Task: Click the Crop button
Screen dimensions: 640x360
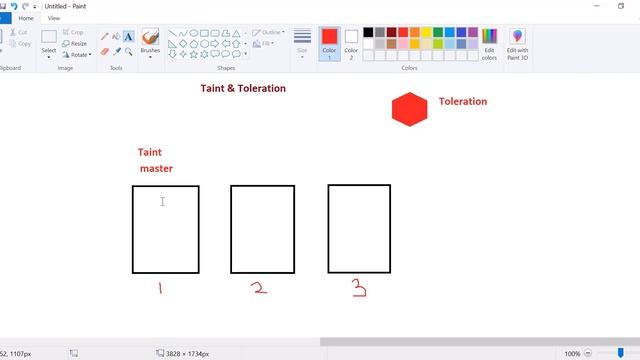Action: point(73,32)
